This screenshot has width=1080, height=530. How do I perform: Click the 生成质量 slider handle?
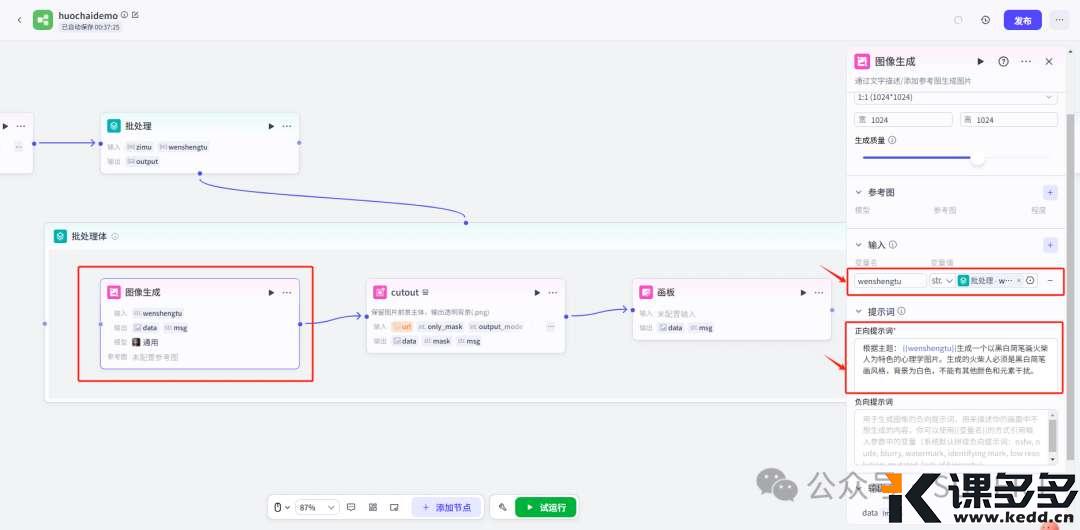(977, 158)
